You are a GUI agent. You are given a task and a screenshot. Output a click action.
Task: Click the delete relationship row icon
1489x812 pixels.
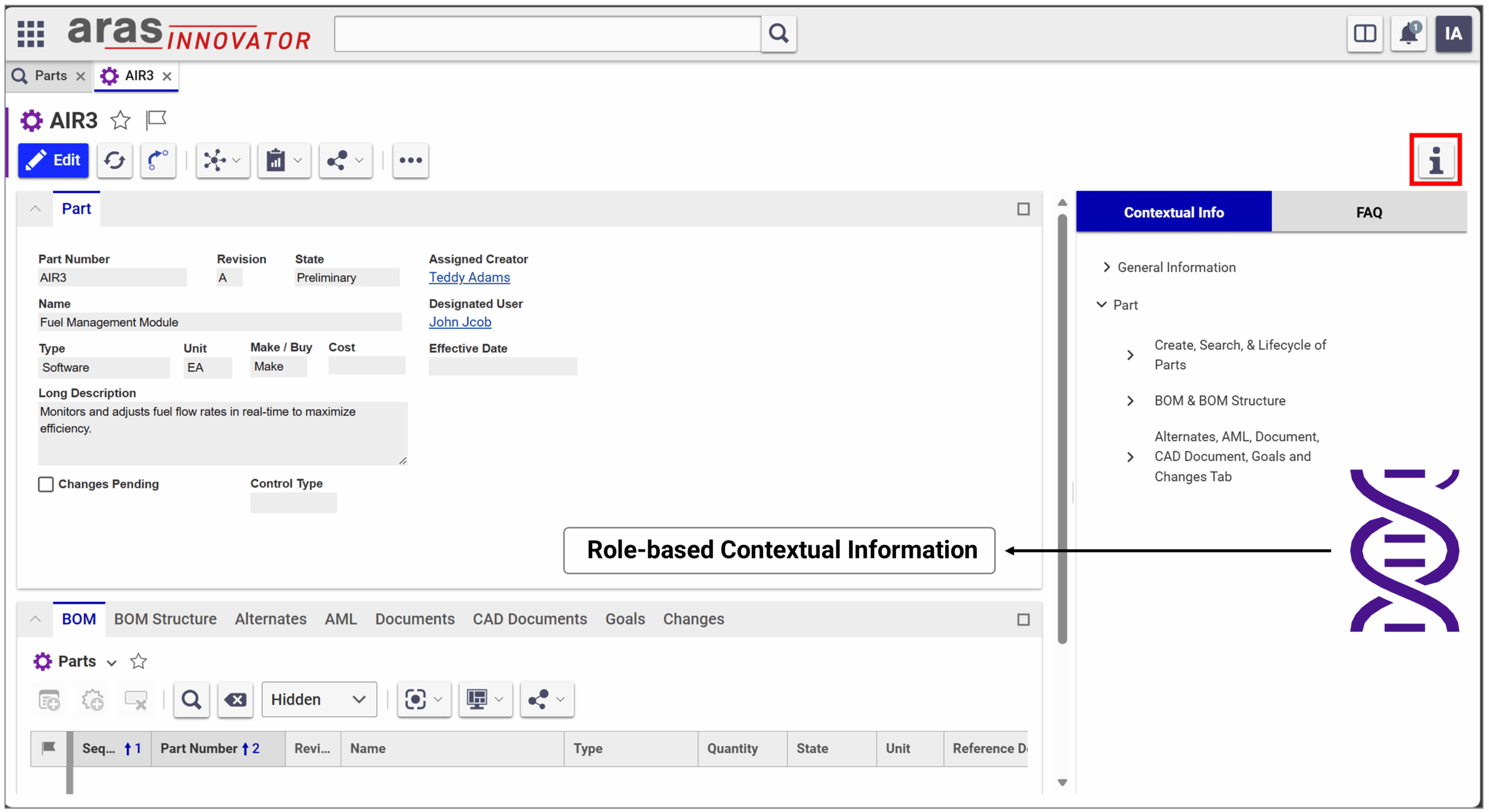pyautogui.click(x=136, y=699)
